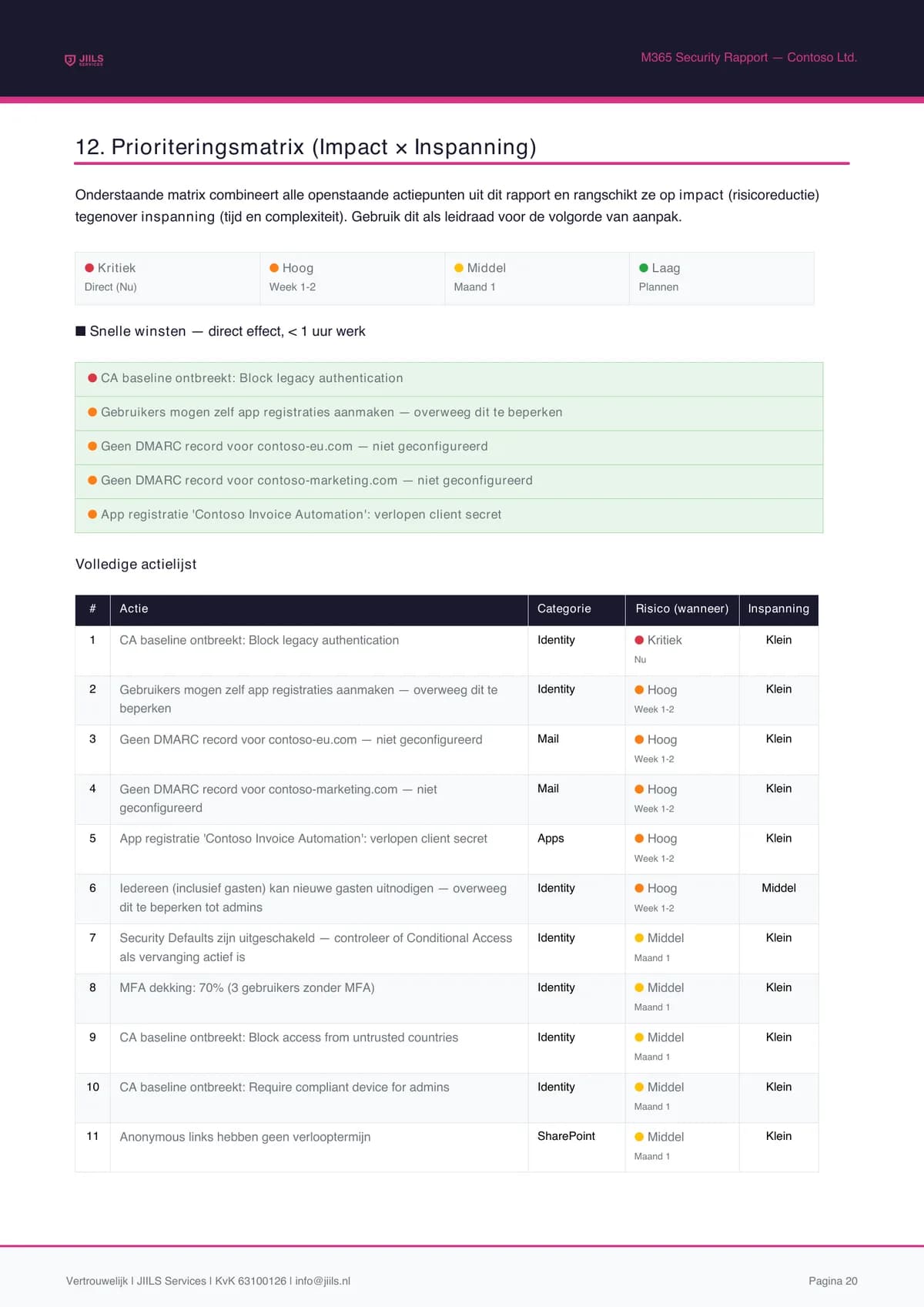Click the orange dot in the Apps row
The height and width of the screenshot is (1307, 924).
pyautogui.click(x=639, y=839)
